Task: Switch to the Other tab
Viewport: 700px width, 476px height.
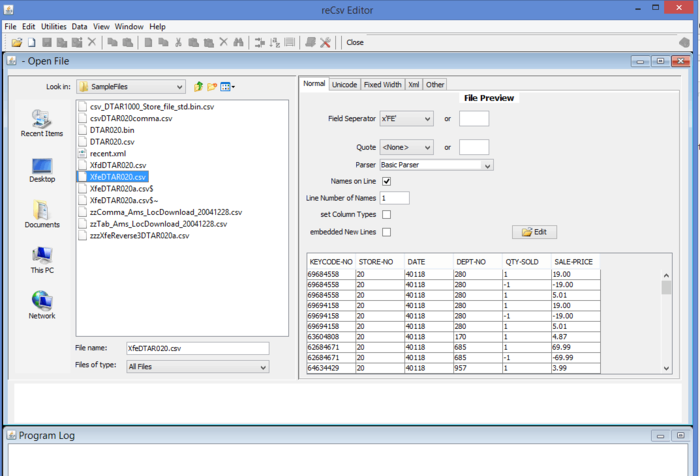Action: click(435, 84)
